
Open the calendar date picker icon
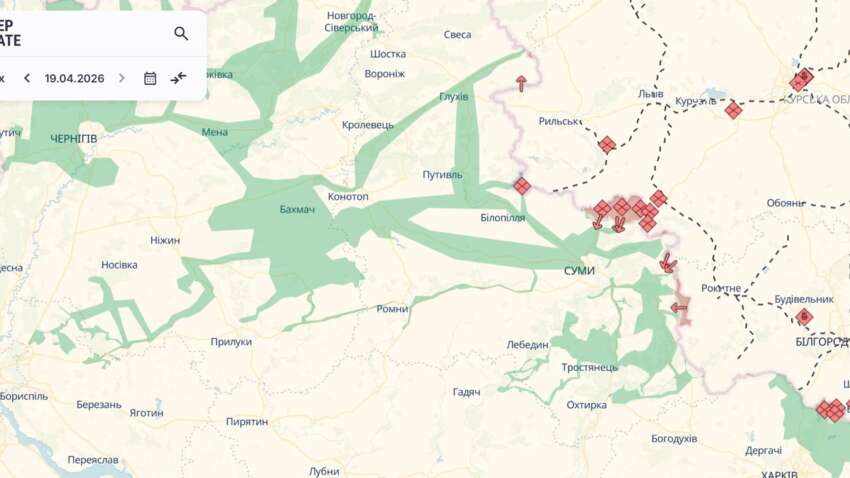coord(150,79)
